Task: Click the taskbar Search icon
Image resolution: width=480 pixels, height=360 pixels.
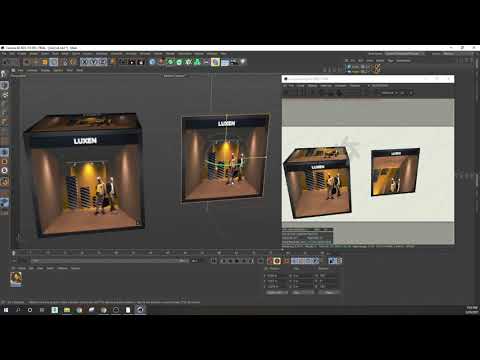Action: tap(18, 310)
